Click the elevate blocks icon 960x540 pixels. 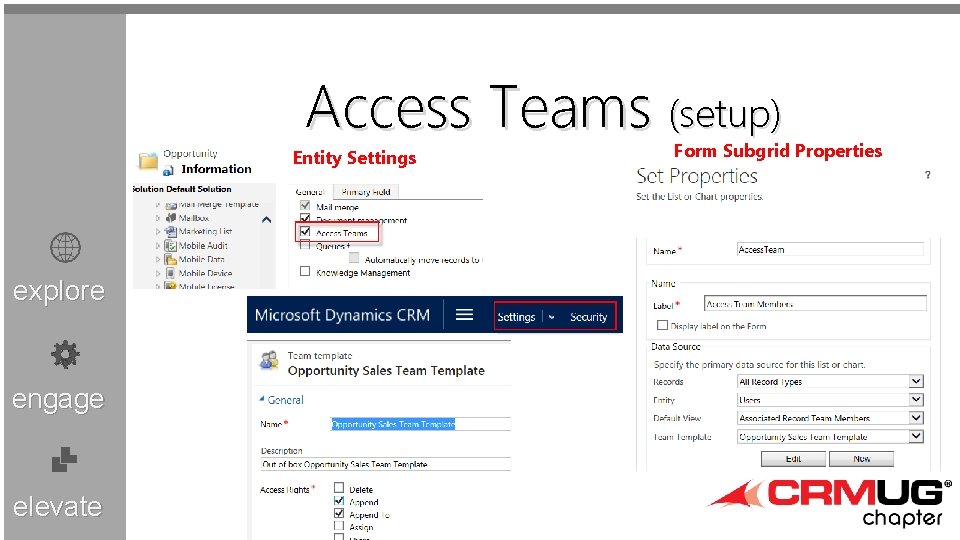(64, 460)
